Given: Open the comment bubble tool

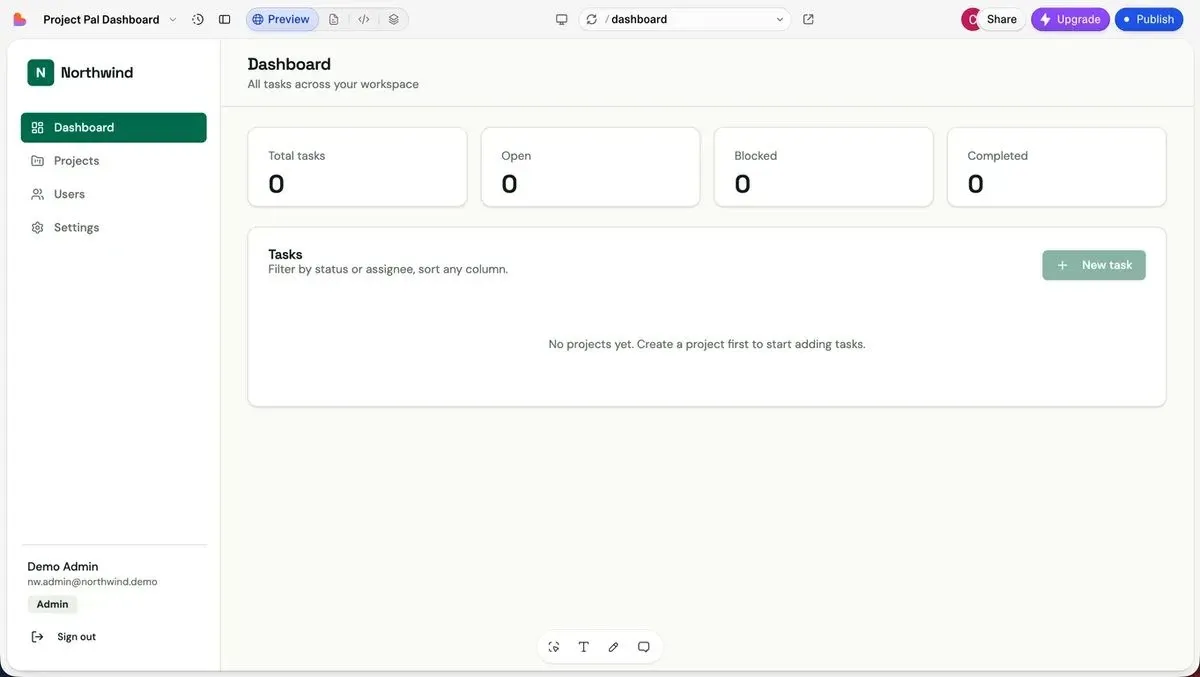Looking at the screenshot, I should (x=644, y=647).
